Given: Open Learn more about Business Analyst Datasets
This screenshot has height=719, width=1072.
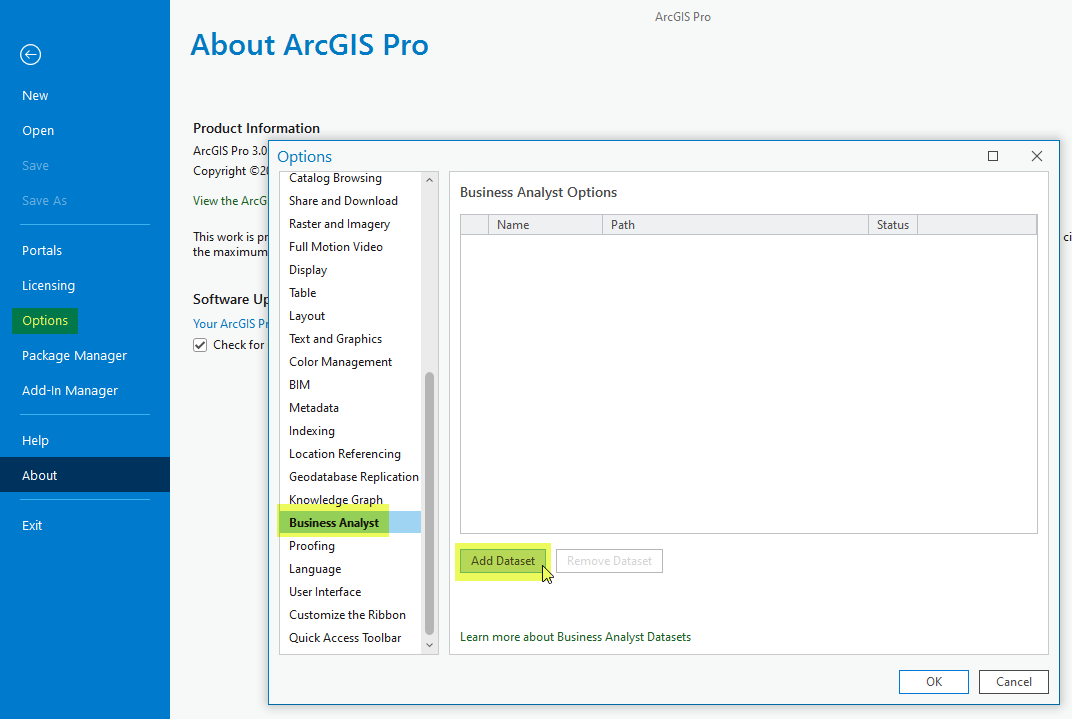Looking at the screenshot, I should click(576, 637).
